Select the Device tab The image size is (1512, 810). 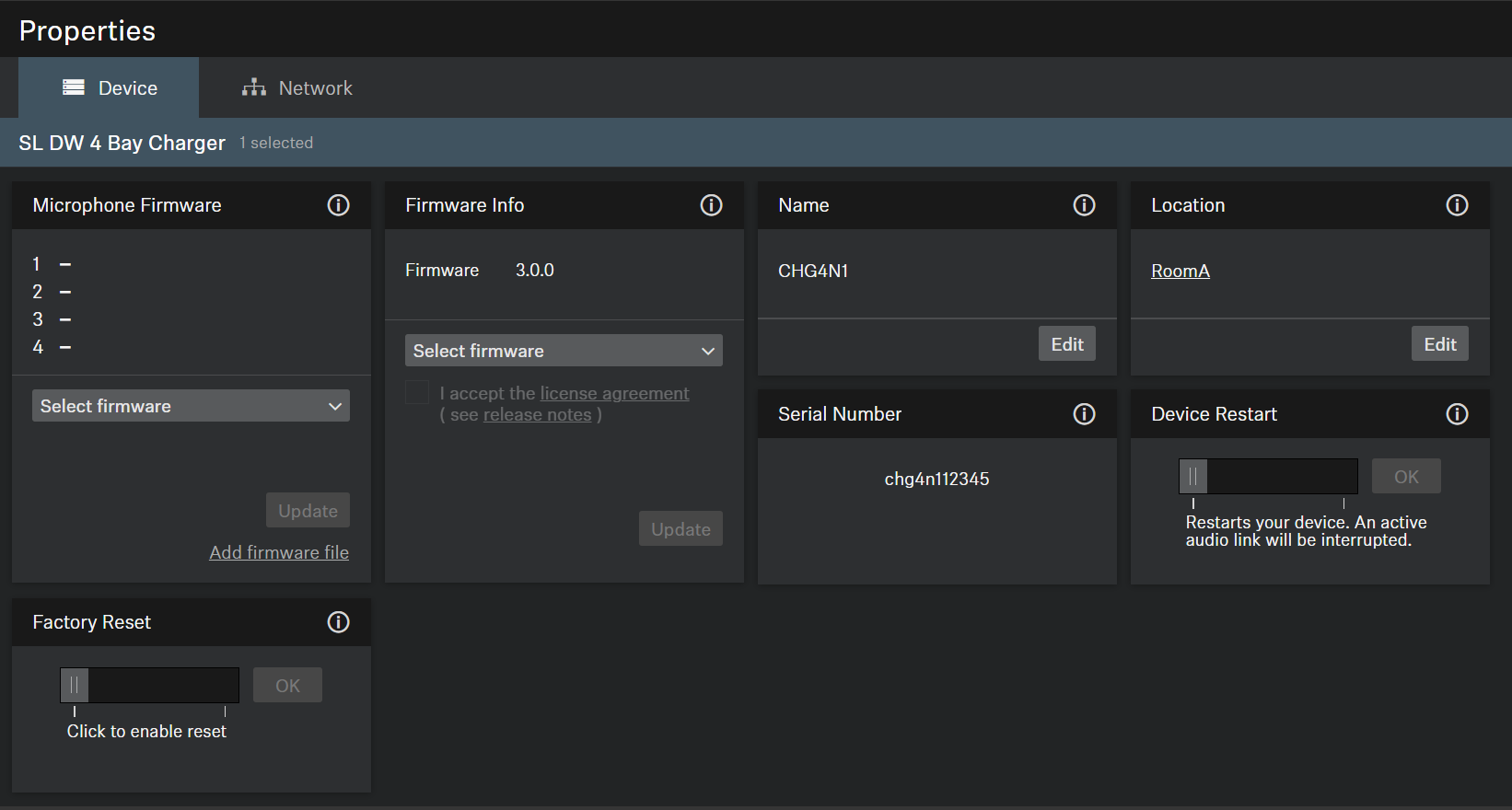click(110, 88)
